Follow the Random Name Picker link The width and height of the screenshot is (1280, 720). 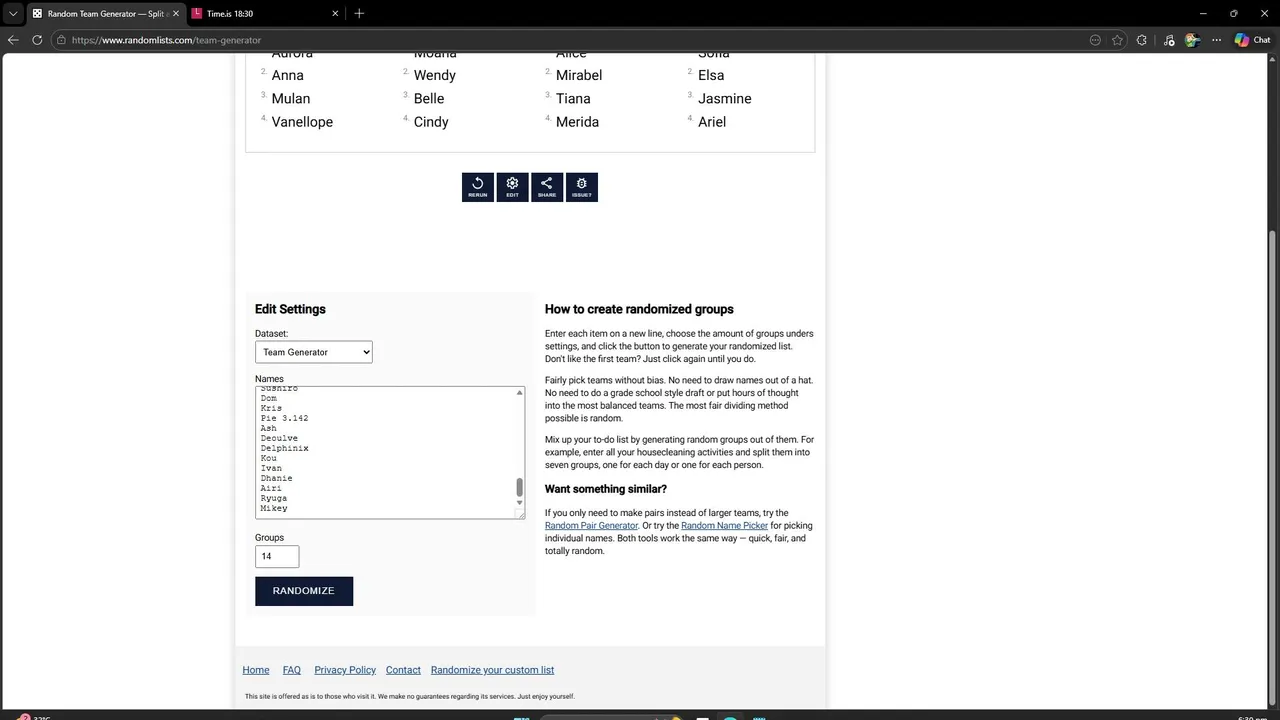point(724,526)
